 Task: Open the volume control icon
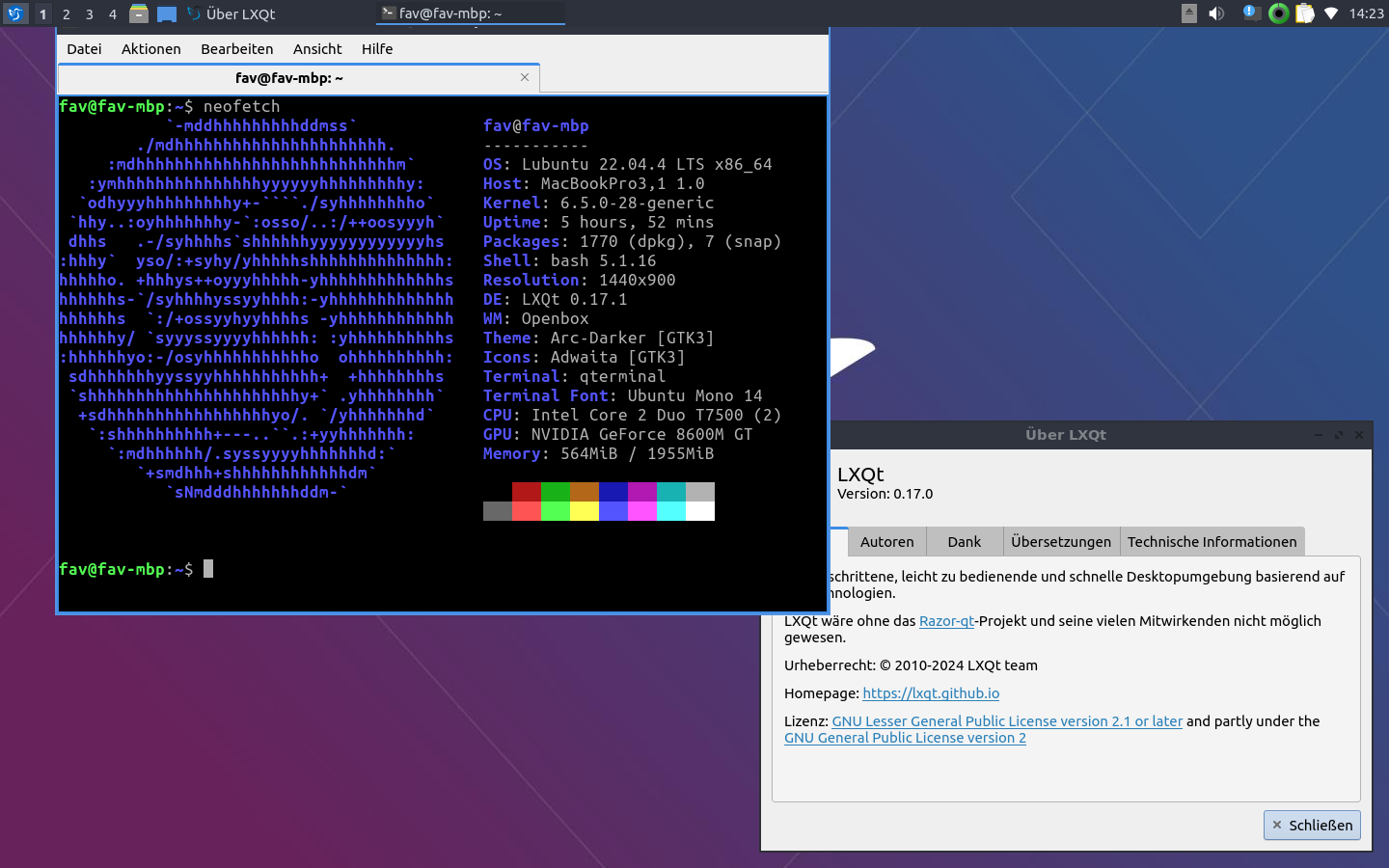pyautogui.click(x=1216, y=14)
